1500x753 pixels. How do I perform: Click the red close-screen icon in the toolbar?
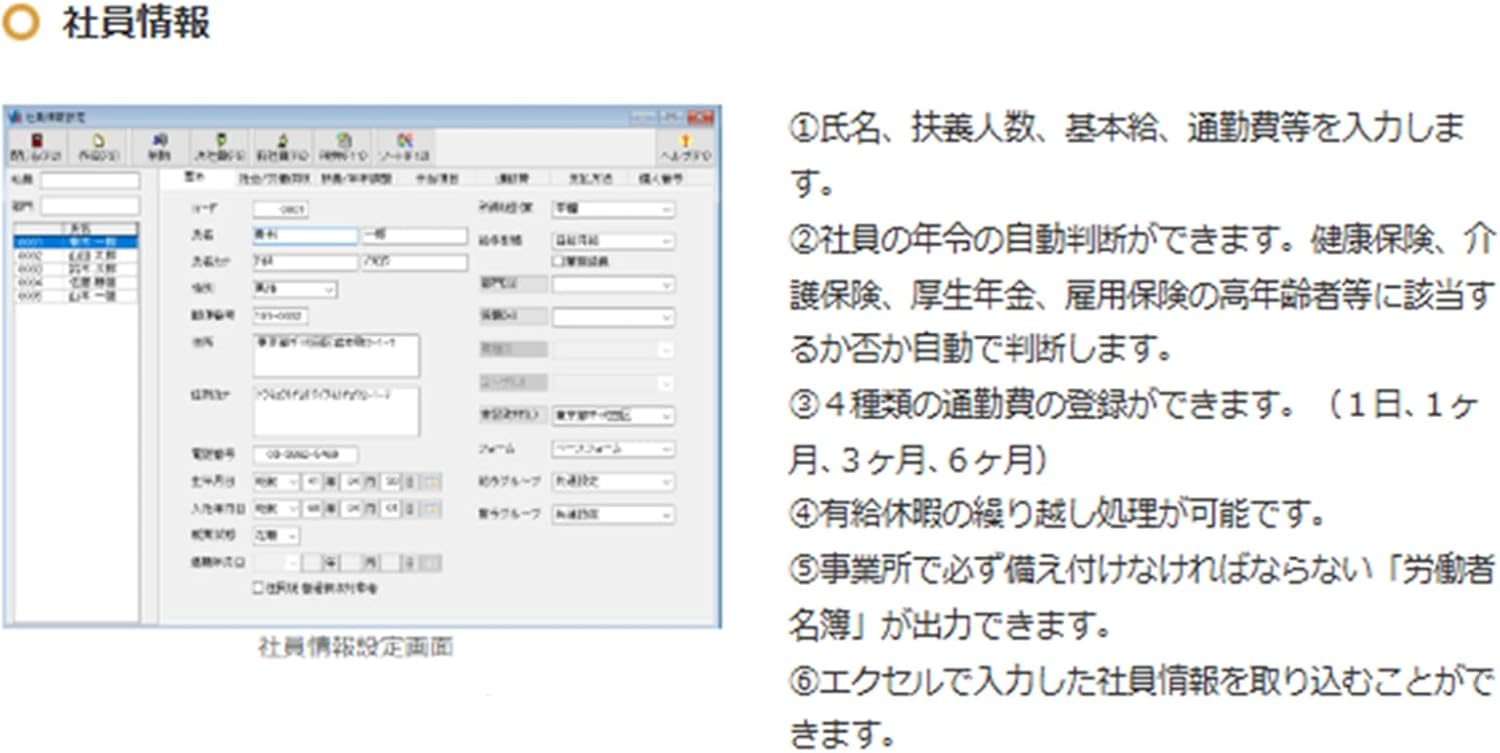(x=35, y=147)
